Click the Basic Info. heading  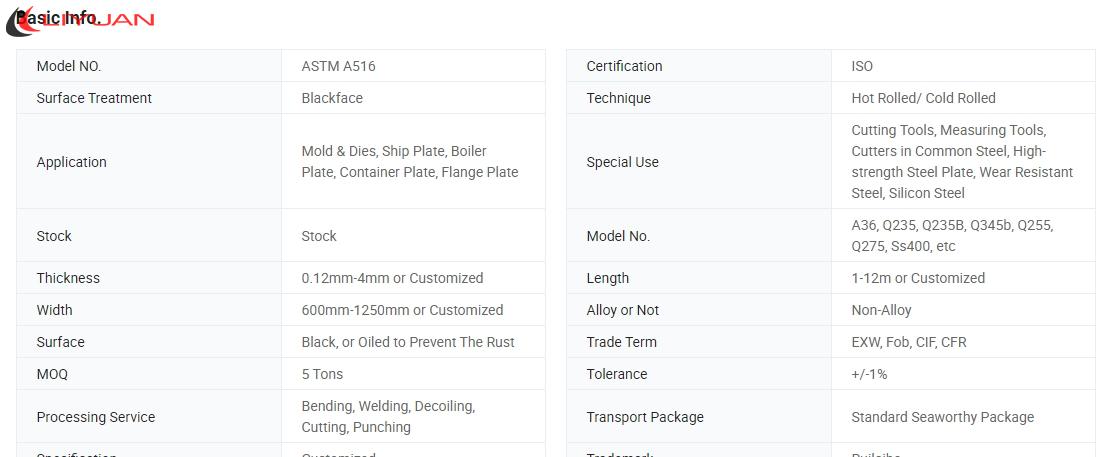tap(58, 17)
